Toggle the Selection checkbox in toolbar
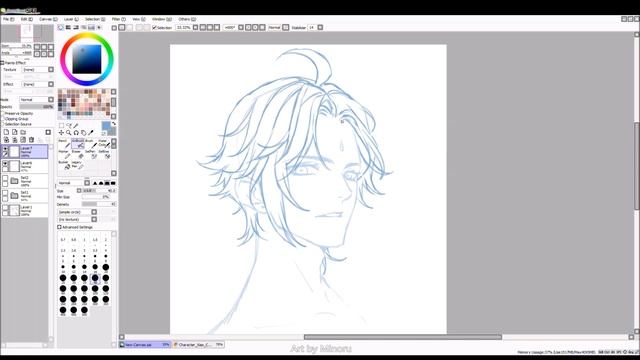This screenshot has width=640, height=360. [x=154, y=28]
